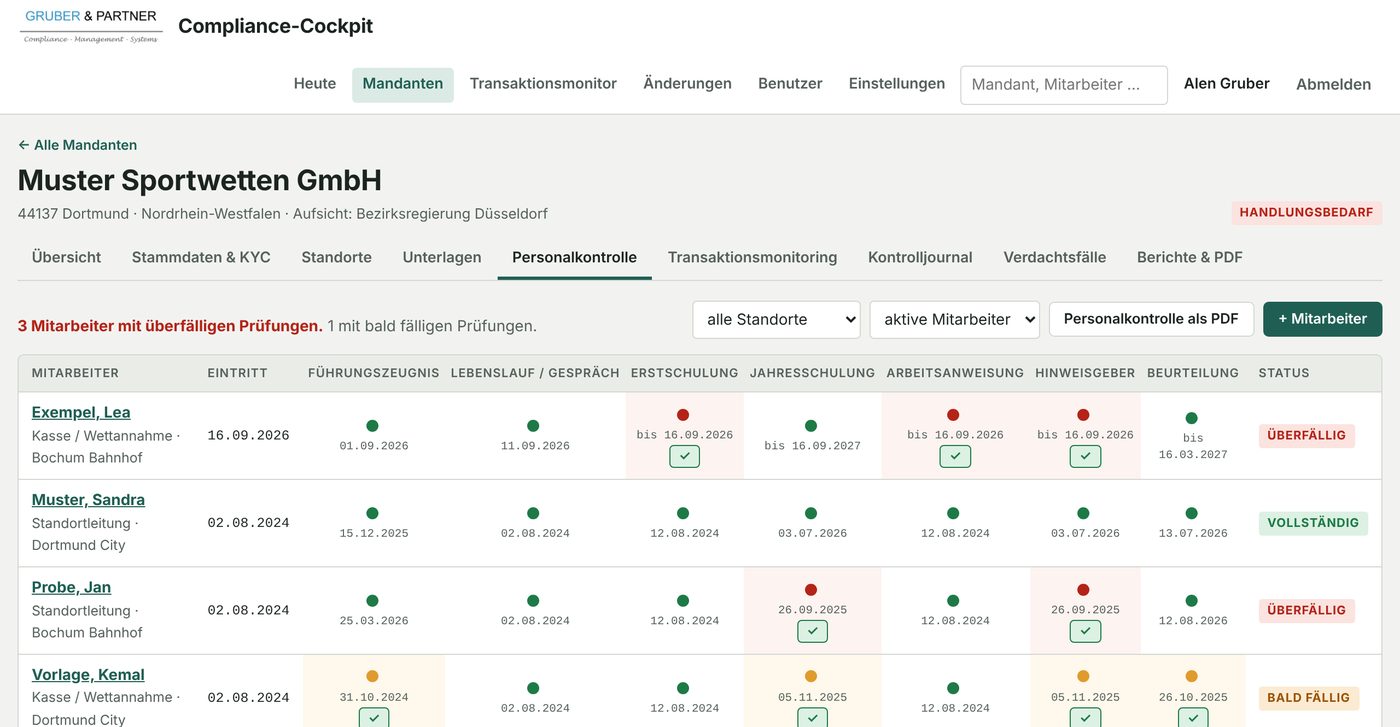The image size is (1400, 727).
Task: Click the Gruber & Partner logo
Action: 91,26
